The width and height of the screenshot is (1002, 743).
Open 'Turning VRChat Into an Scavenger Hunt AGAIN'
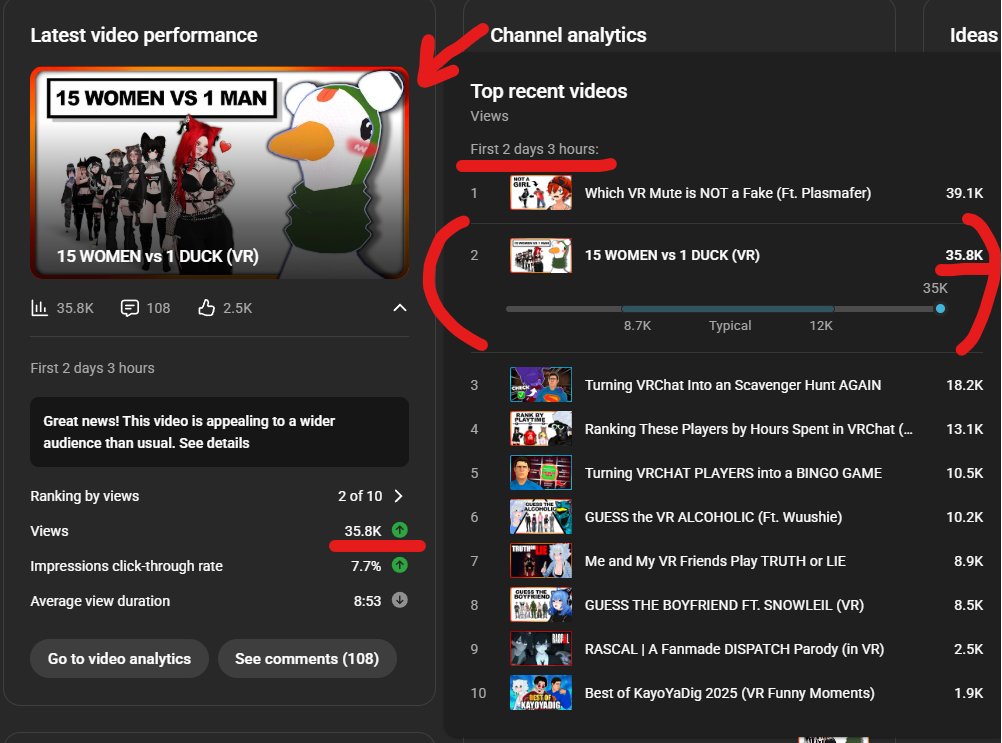(x=733, y=385)
